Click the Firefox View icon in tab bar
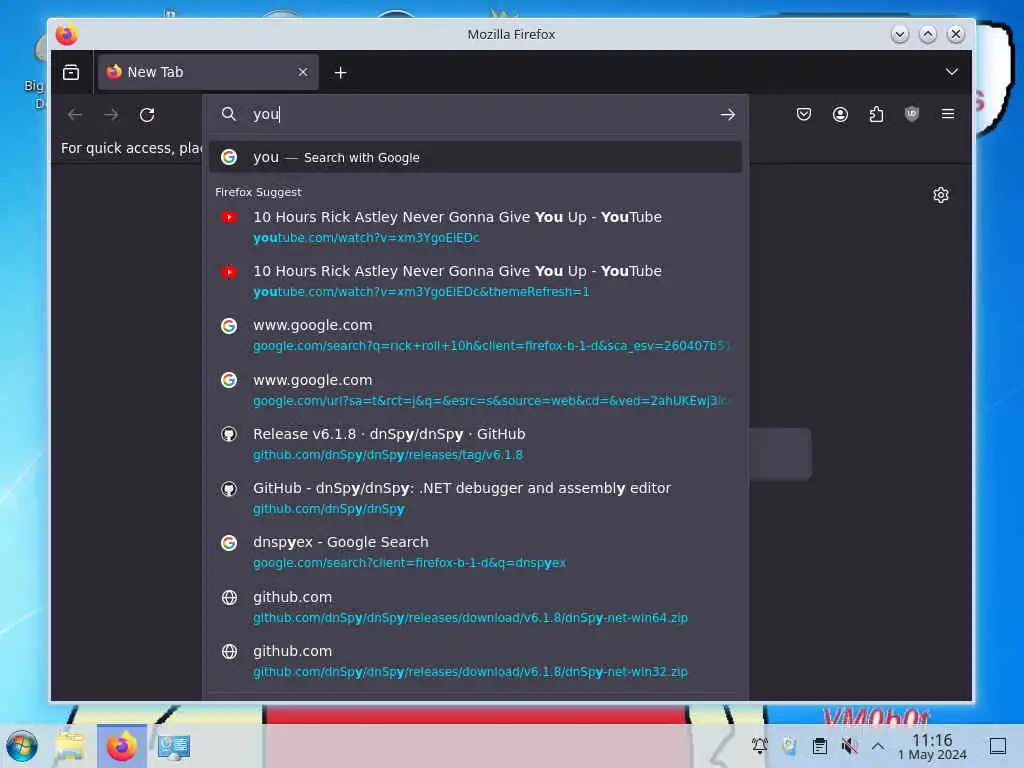 click(71, 72)
